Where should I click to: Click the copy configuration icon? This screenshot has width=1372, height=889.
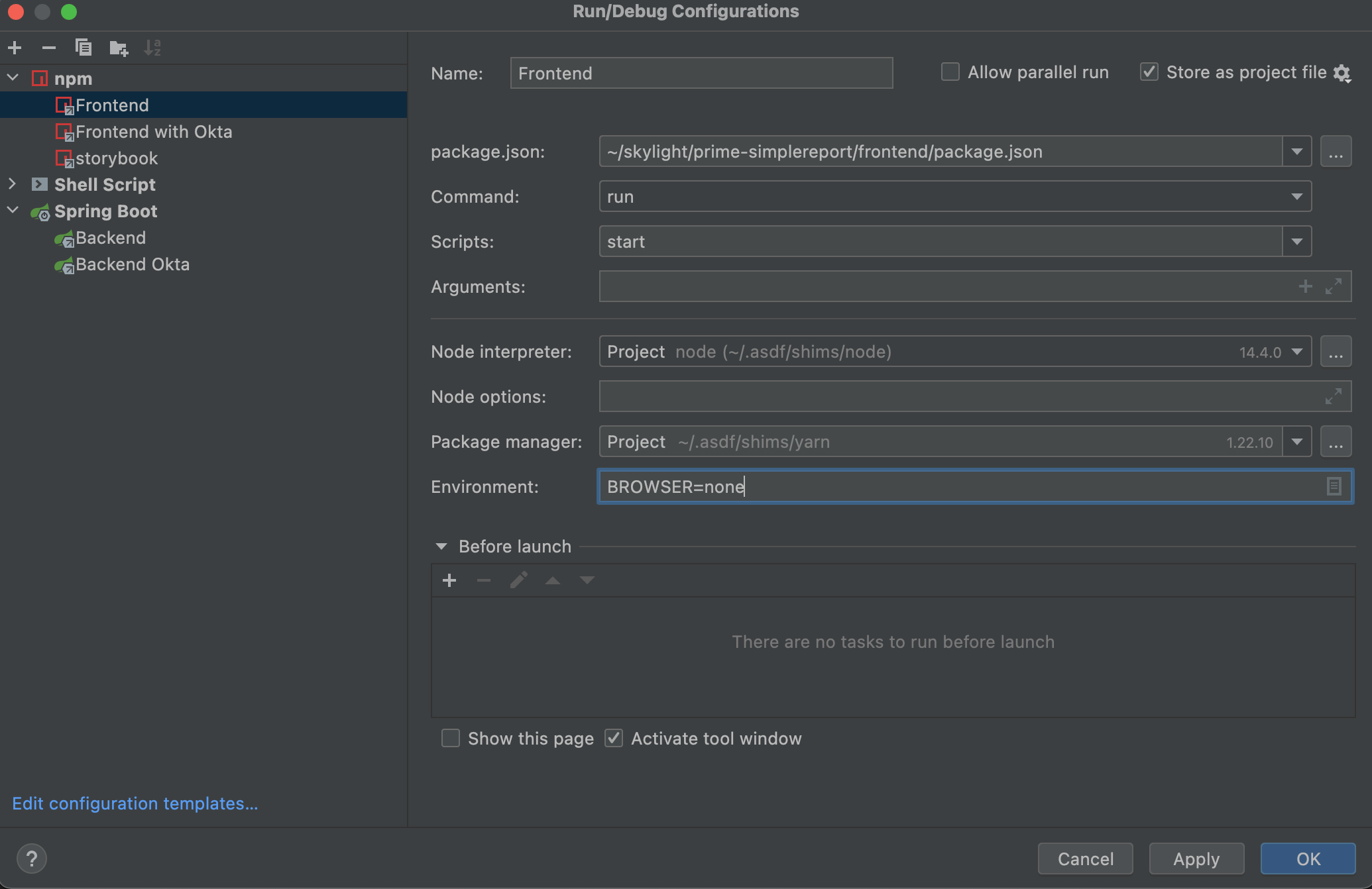point(83,47)
